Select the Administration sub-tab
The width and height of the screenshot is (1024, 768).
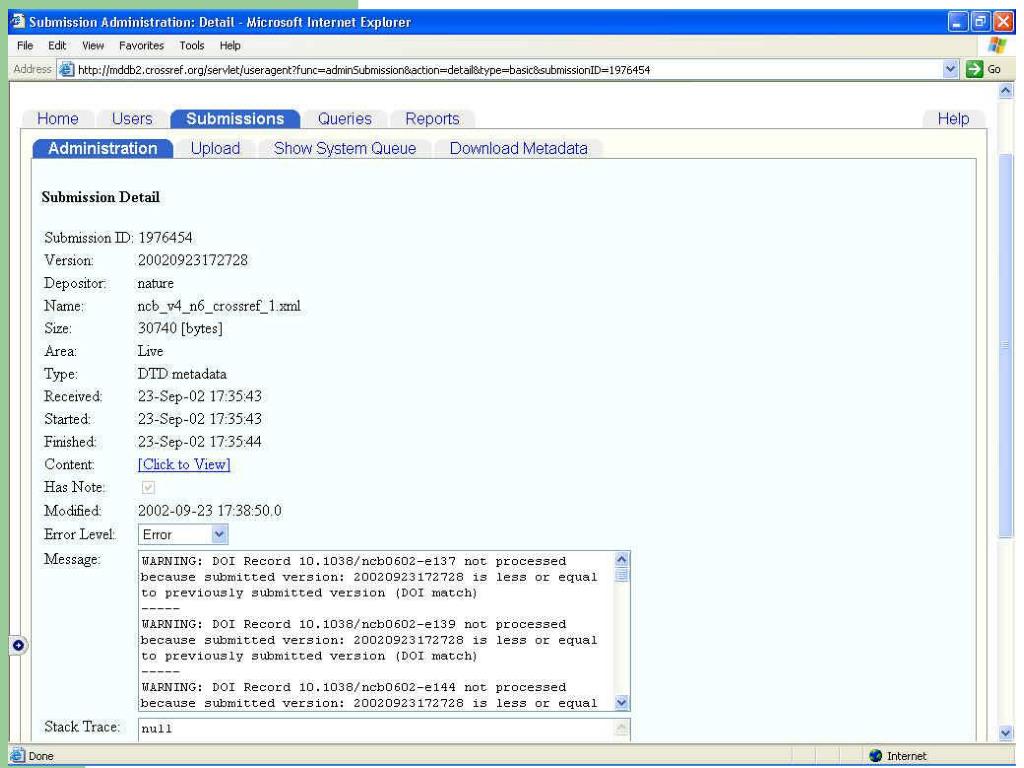[103, 149]
